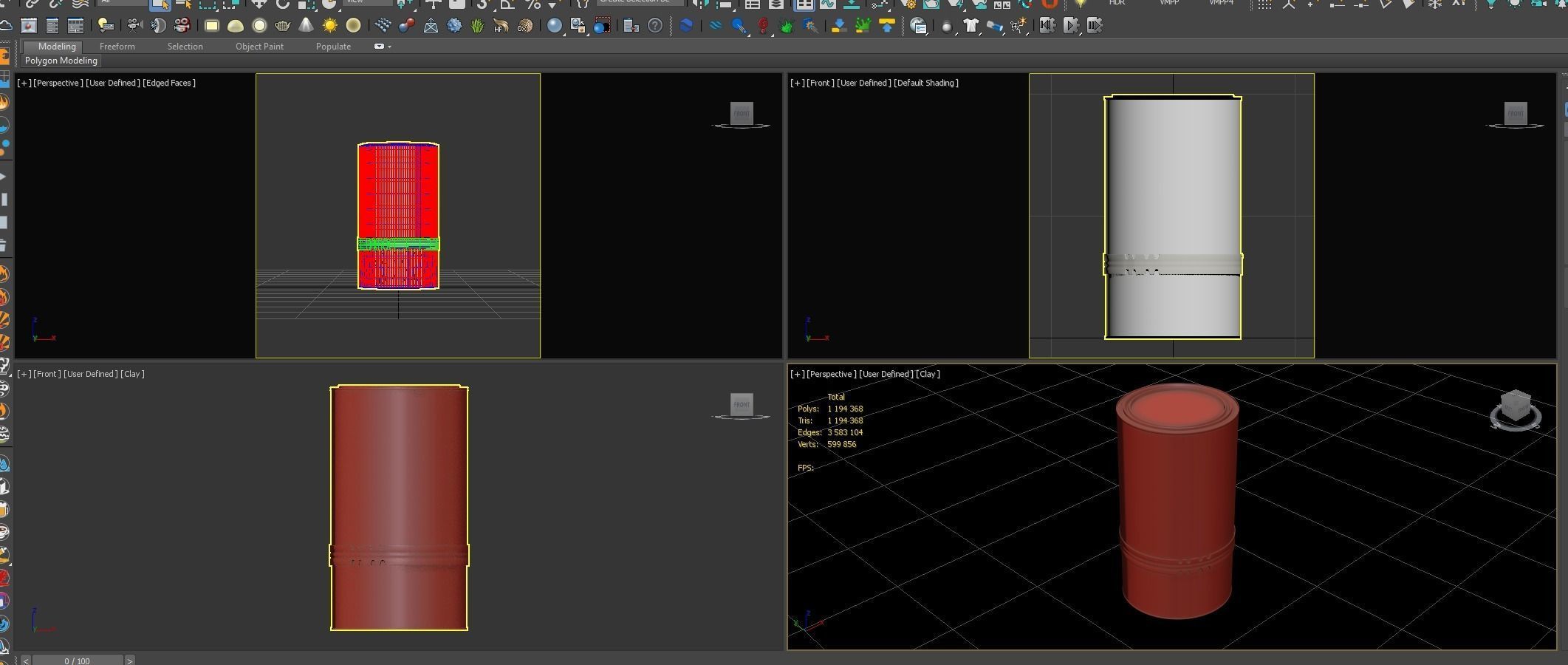This screenshot has height=665, width=1568.
Task: Click the blue sphere material icon
Action: pos(554,26)
